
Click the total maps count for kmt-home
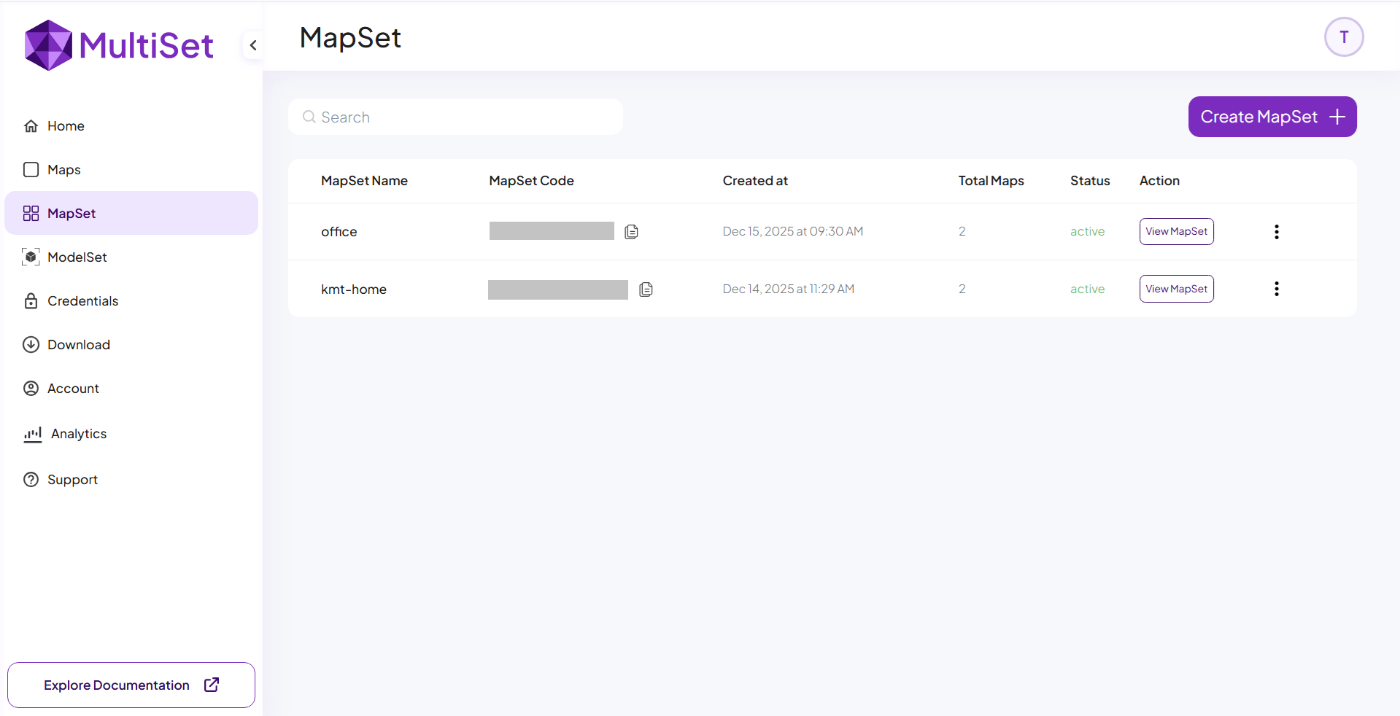point(962,289)
